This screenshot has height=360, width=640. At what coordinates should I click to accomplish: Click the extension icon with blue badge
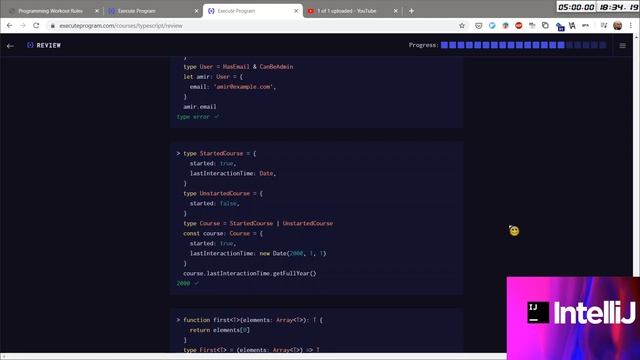click(560, 27)
